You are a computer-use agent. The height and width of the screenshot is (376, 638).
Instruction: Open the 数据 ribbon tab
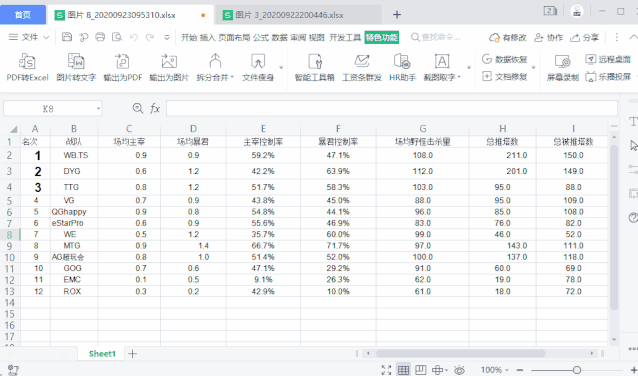coord(280,37)
